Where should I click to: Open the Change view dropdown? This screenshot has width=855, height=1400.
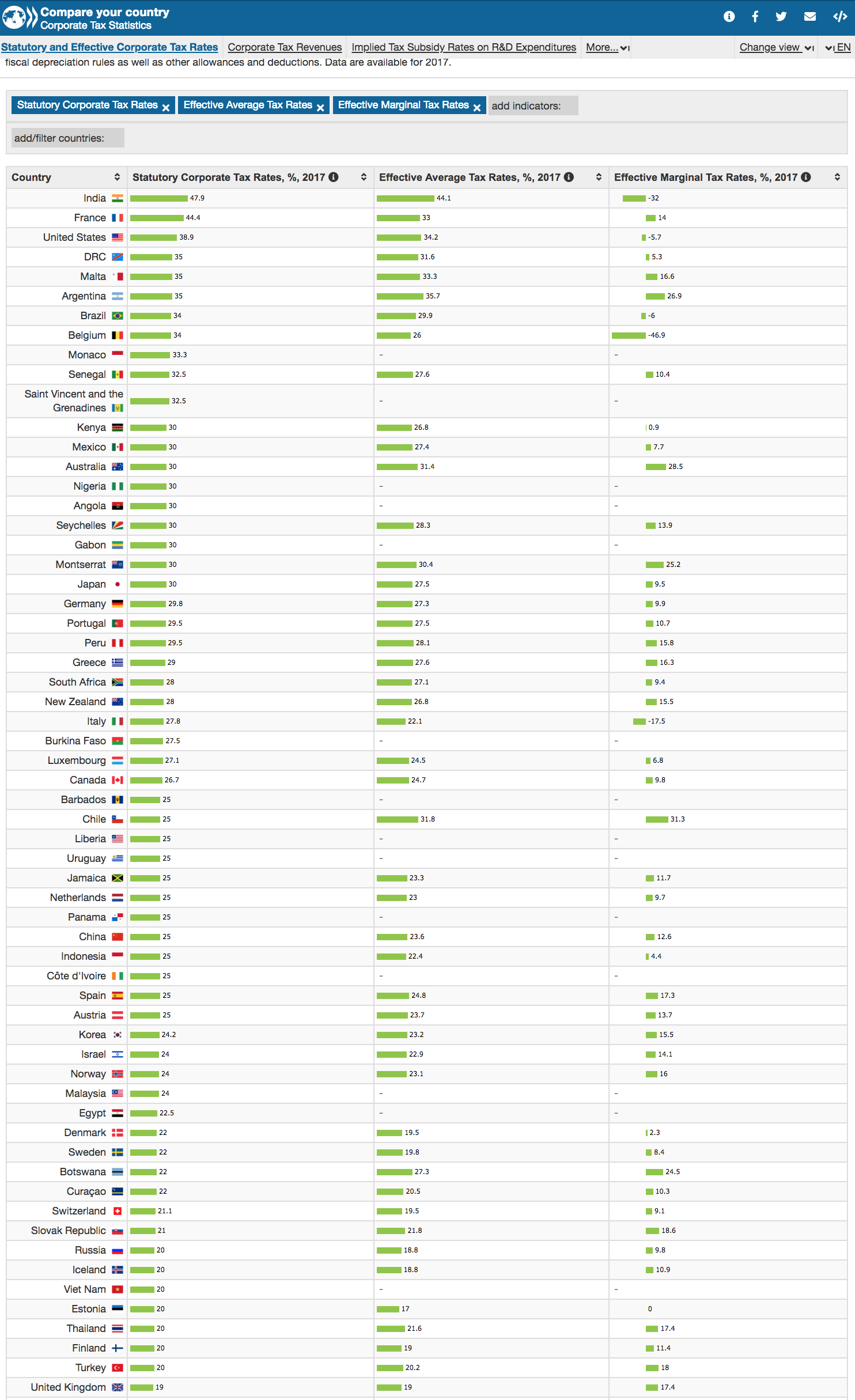(x=775, y=48)
